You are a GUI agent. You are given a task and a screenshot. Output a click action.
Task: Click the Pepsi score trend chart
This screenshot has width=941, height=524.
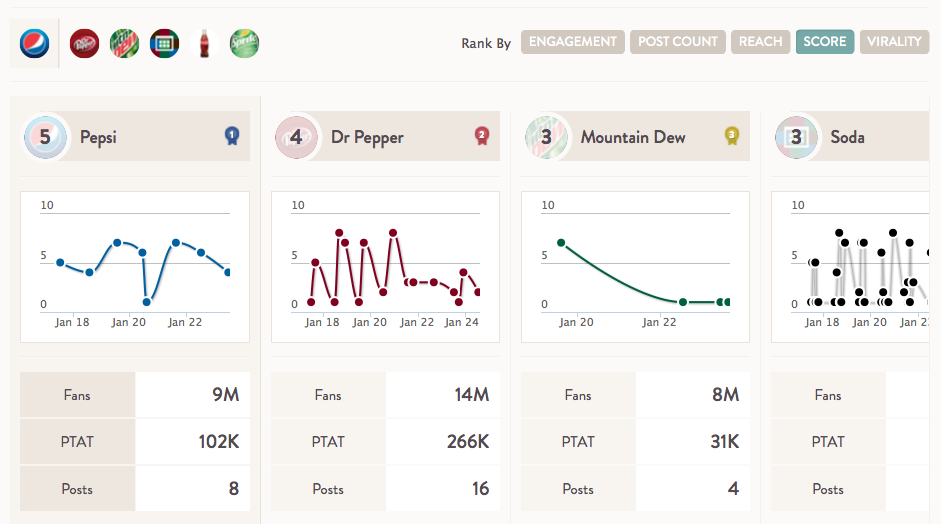coord(135,267)
